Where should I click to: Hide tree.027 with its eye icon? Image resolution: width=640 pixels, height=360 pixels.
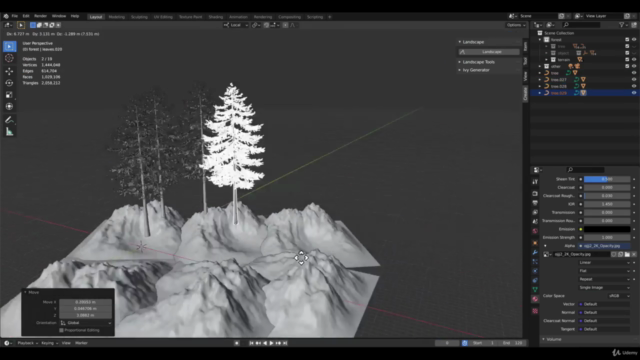634,80
